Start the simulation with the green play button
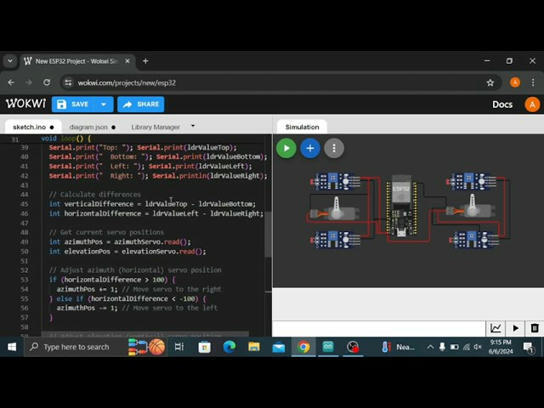Image resolution: width=544 pixels, height=408 pixels. pos(286,148)
